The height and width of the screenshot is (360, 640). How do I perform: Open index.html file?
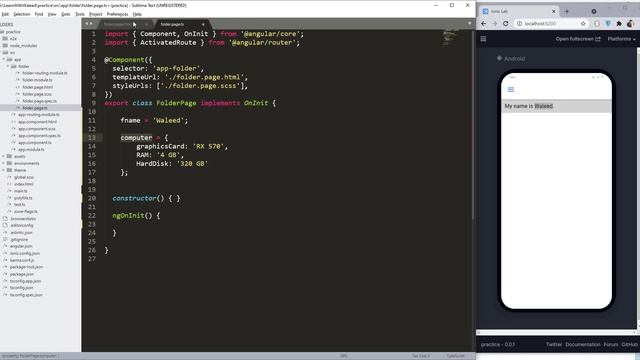(x=24, y=184)
